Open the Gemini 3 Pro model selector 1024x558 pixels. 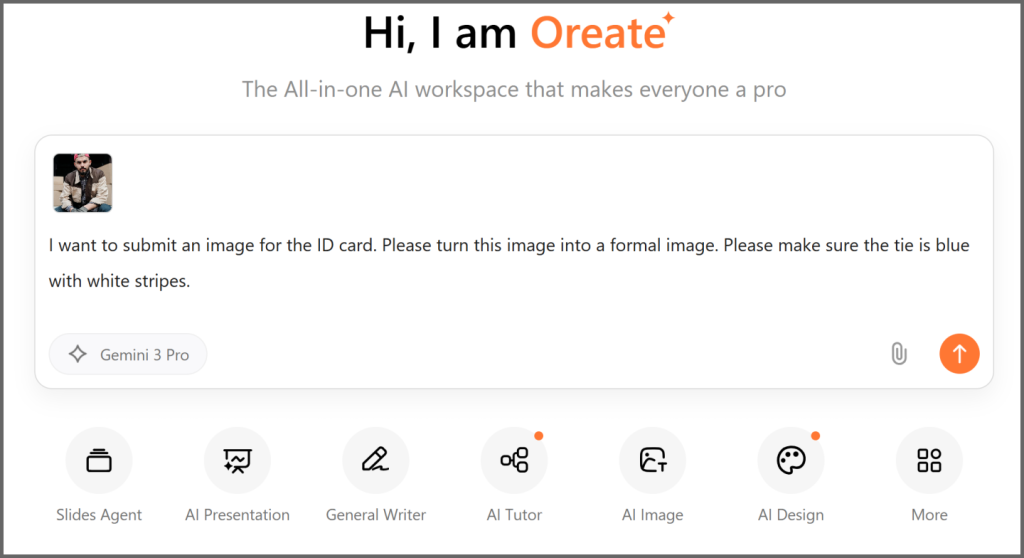pyautogui.click(x=128, y=354)
